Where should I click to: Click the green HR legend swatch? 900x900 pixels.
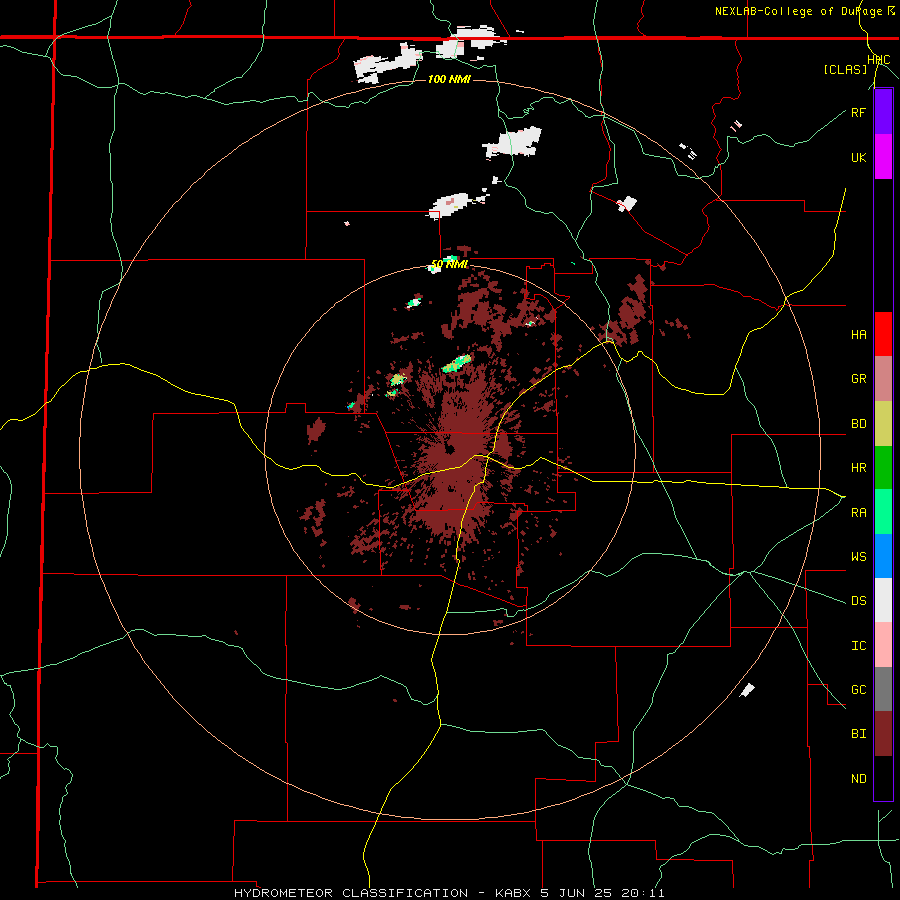click(x=883, y=468)
